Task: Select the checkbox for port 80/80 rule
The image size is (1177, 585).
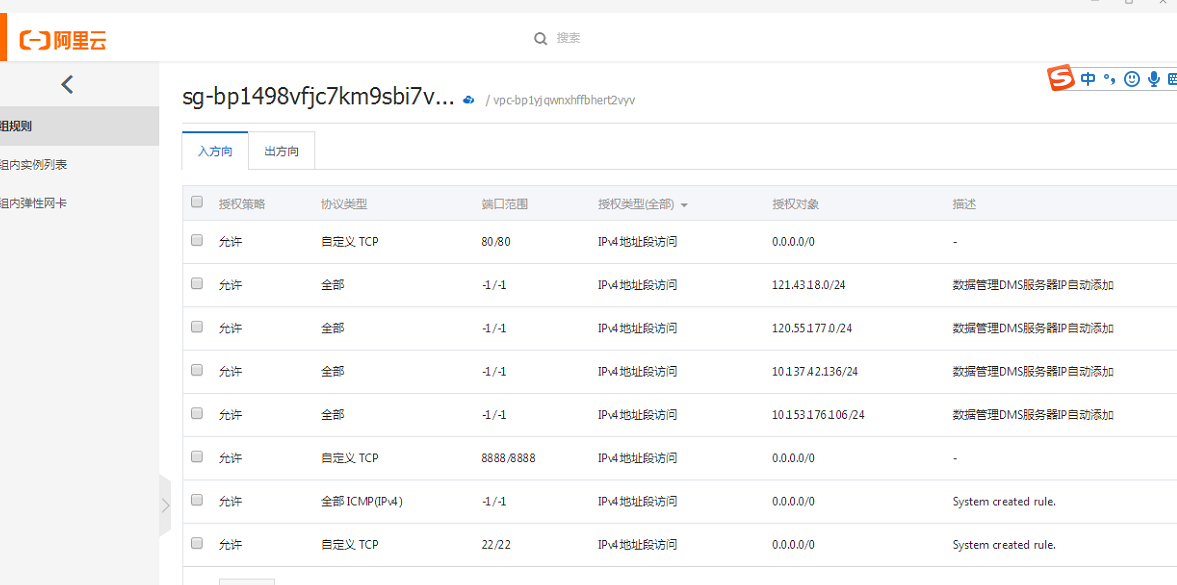Action: [x=197, y=240]
